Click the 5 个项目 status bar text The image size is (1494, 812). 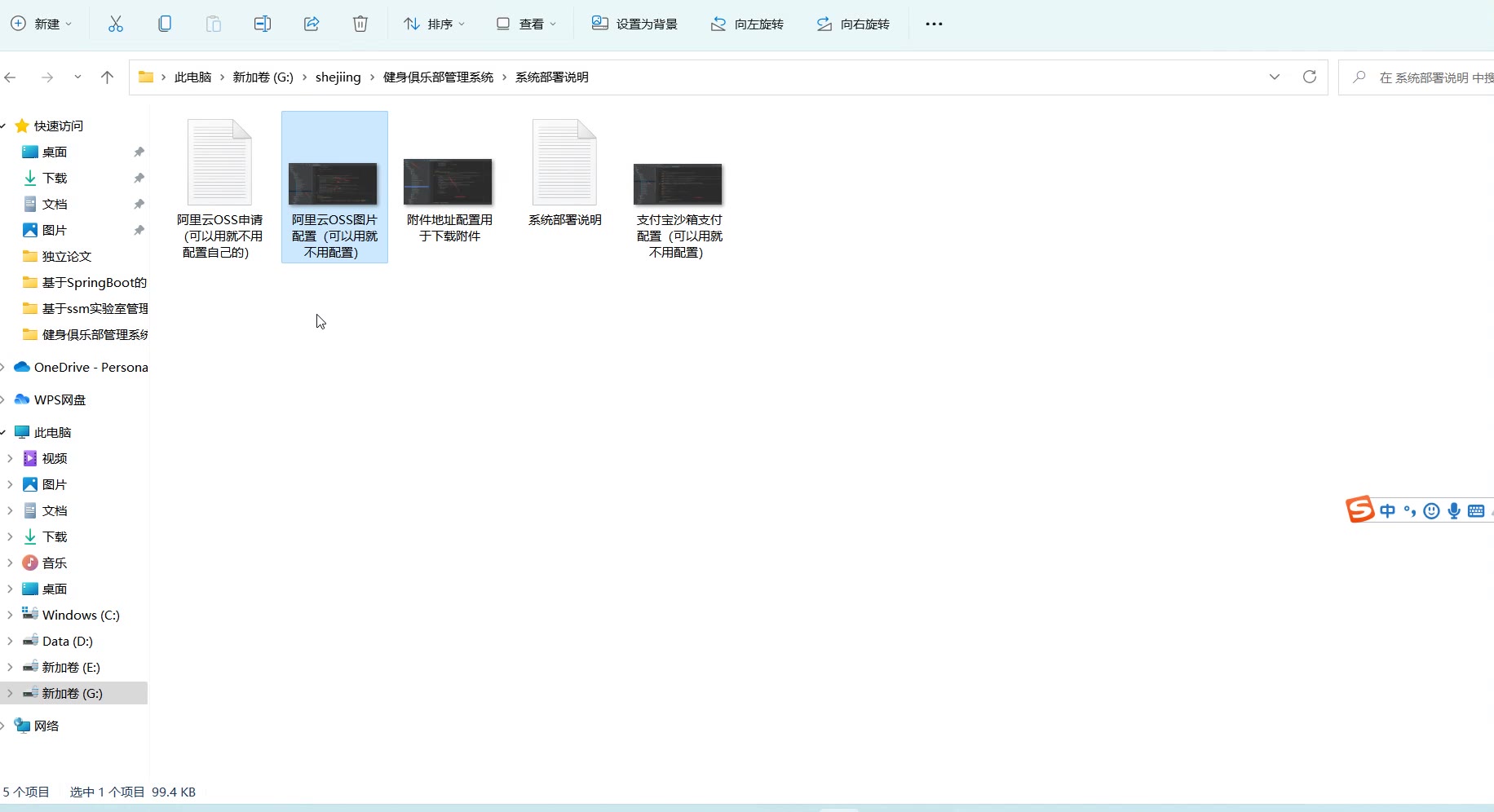pos(26,792)
